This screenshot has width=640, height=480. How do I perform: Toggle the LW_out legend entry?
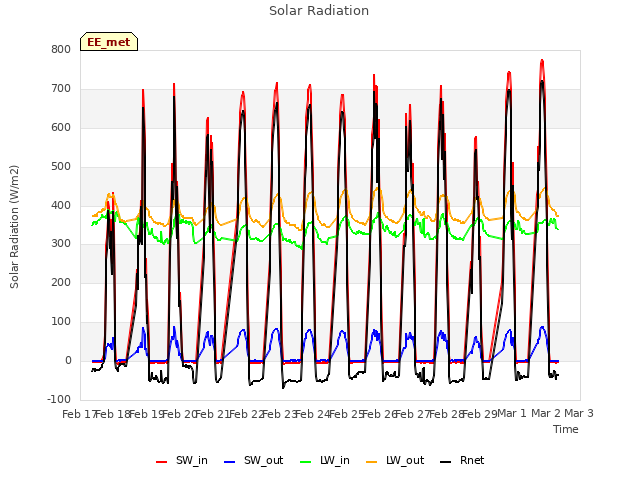coord(395,460)
